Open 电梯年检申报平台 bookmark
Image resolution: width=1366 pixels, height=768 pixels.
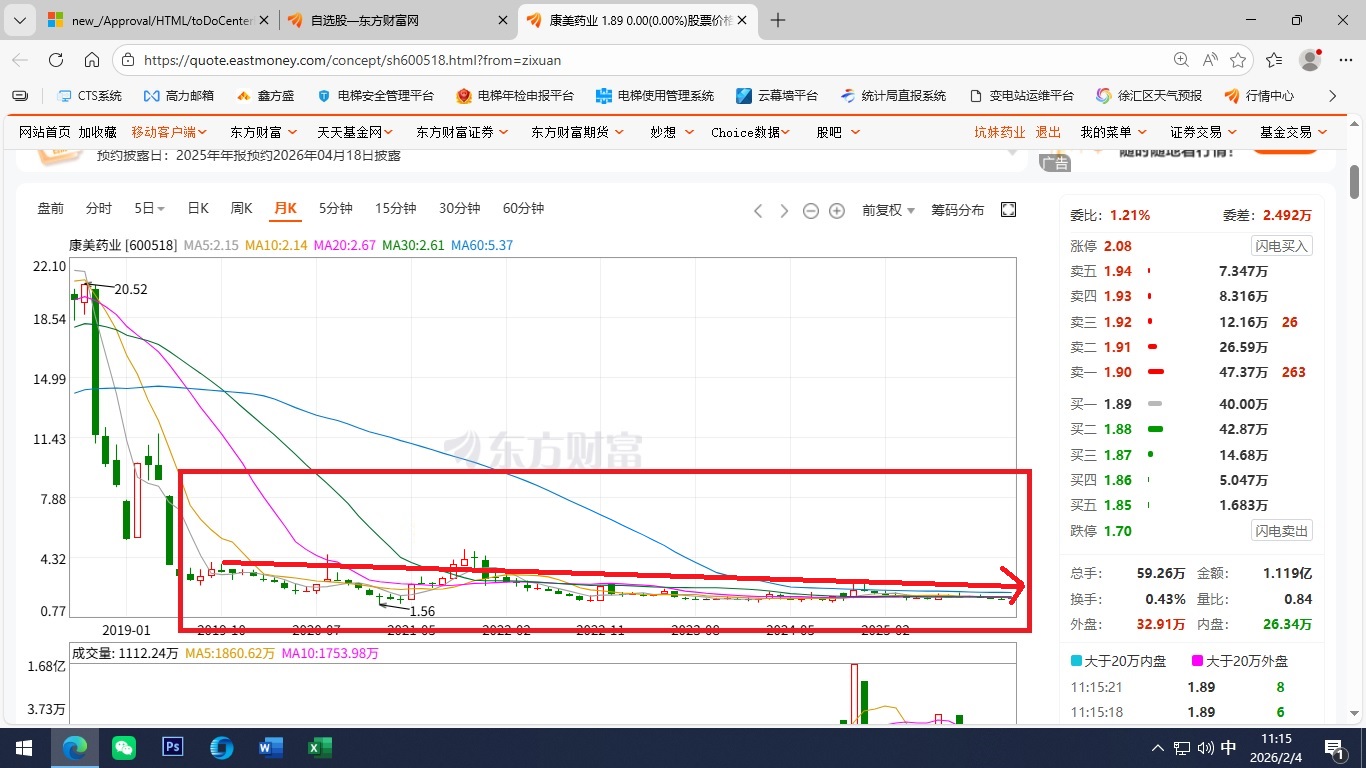tap(515, 96)
